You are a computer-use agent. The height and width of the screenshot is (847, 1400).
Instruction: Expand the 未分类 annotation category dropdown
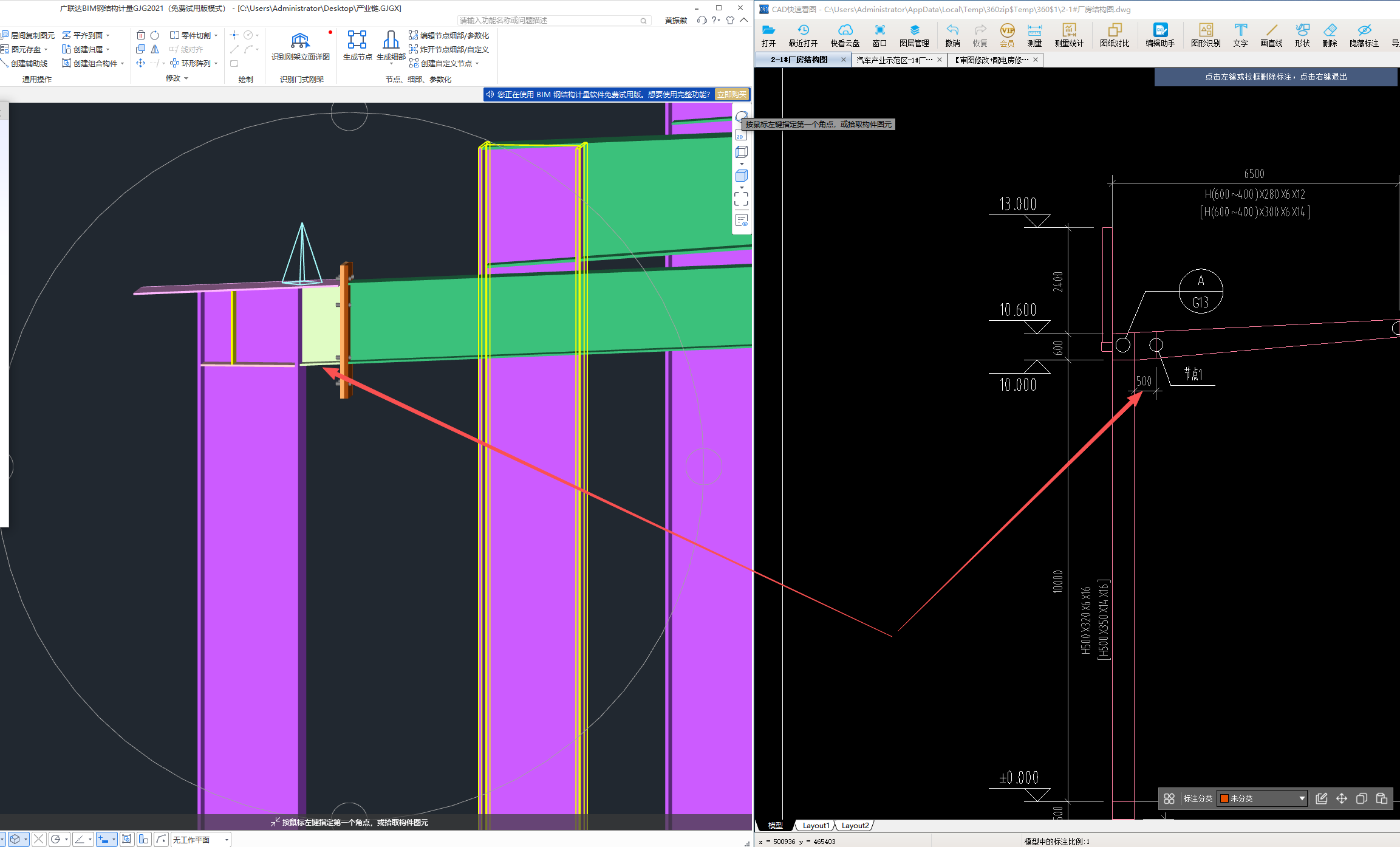tap(1302, 798)
